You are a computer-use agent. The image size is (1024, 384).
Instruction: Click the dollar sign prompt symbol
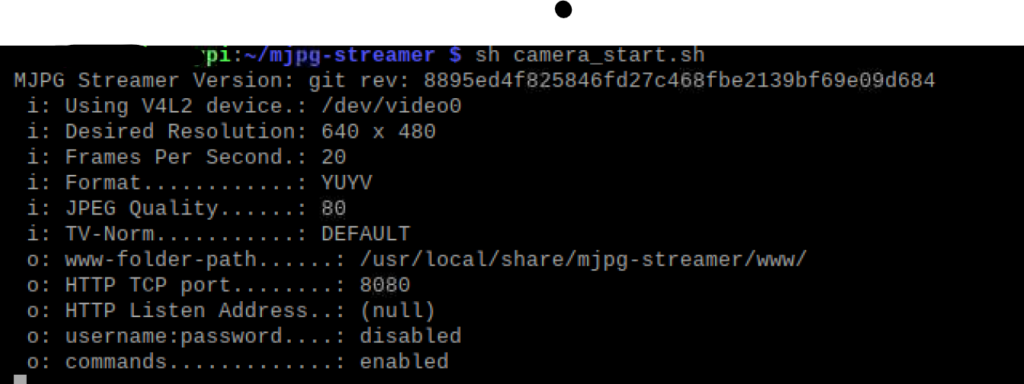[x=455, y=55]
